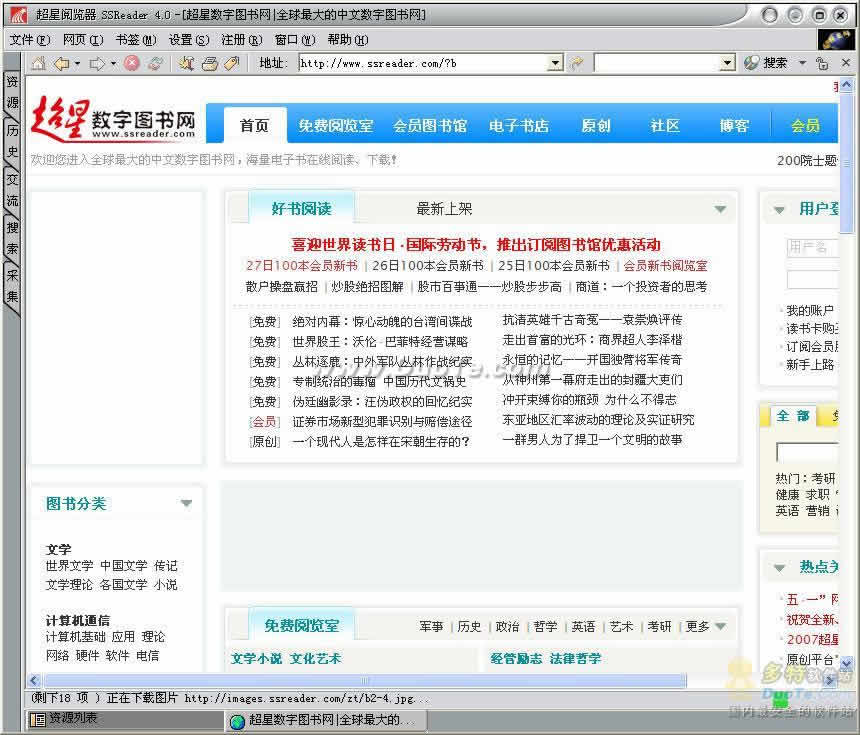Open the 世界文学 category link

point(70,566)
